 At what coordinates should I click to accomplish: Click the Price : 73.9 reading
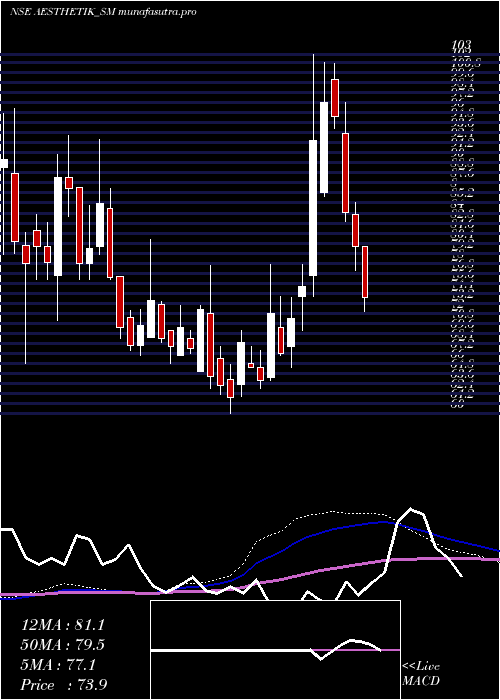click(x=63, y=685)
